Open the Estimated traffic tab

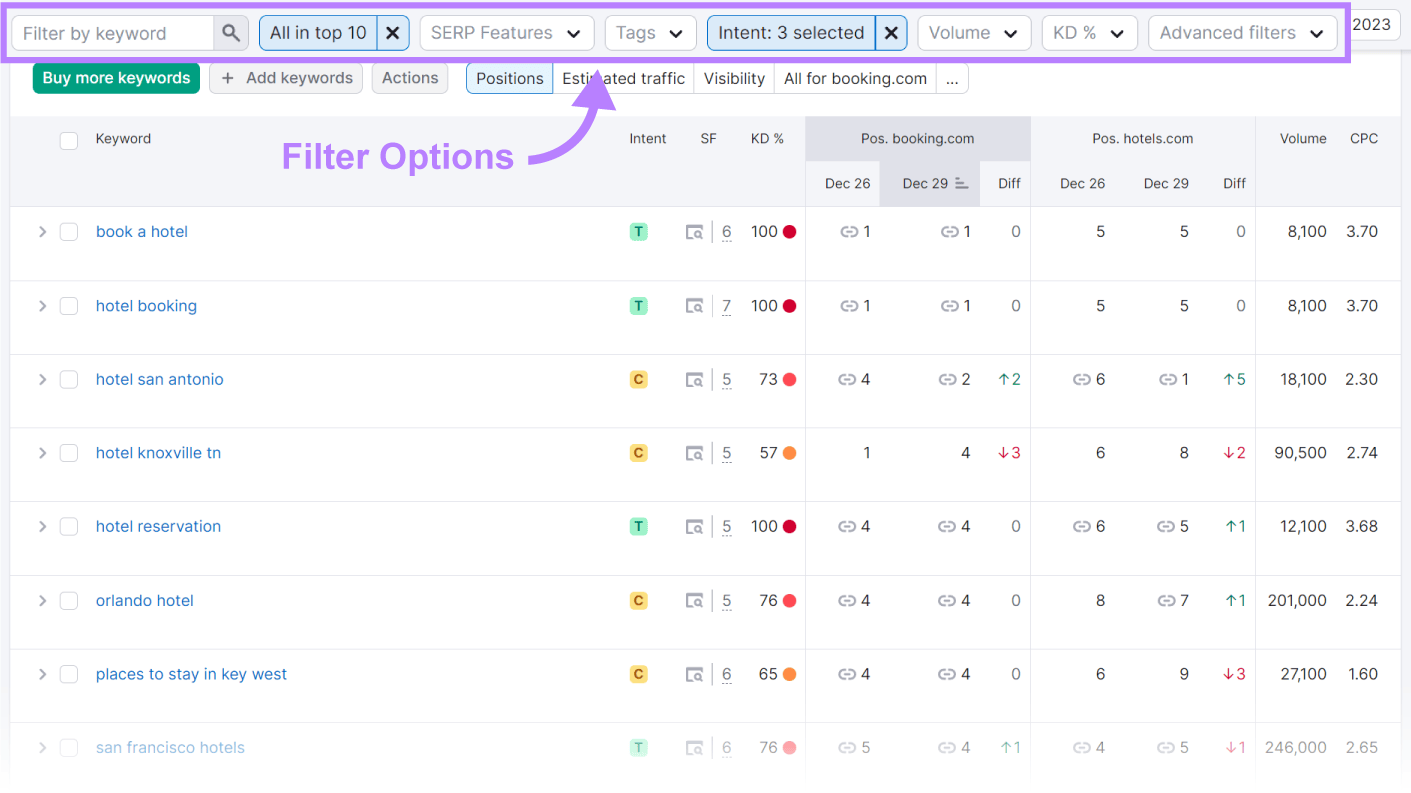click(x=623, y=78)
